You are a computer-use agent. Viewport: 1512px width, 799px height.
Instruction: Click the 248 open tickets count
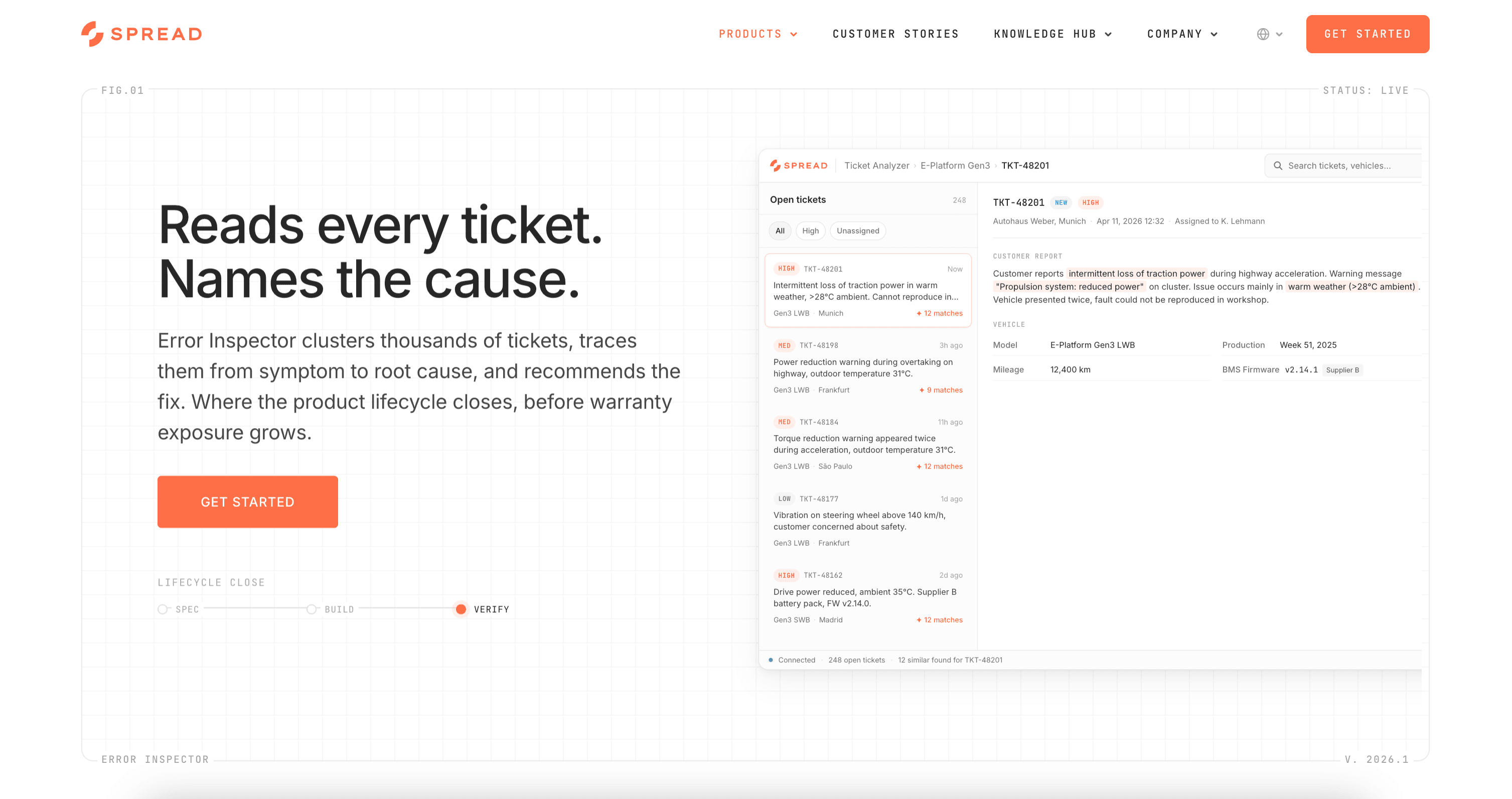click(x=959, y=200)
